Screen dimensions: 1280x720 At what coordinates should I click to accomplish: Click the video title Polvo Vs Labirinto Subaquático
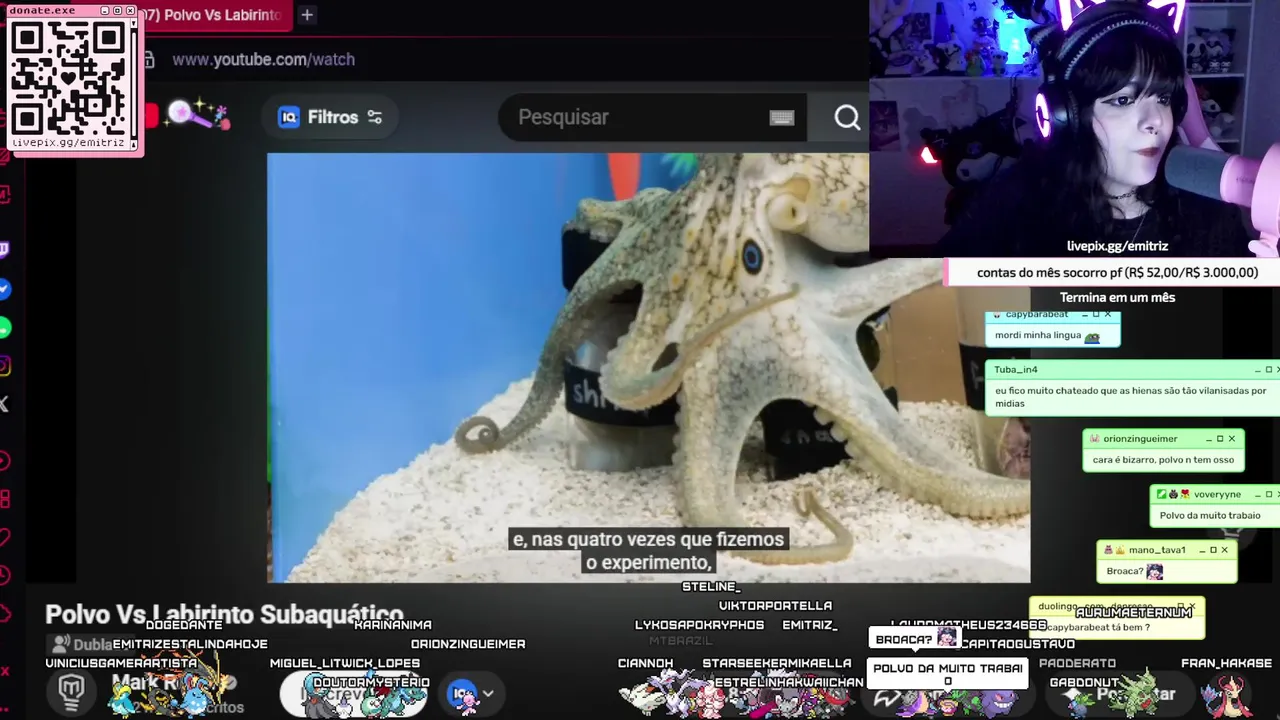click(224, 615)
